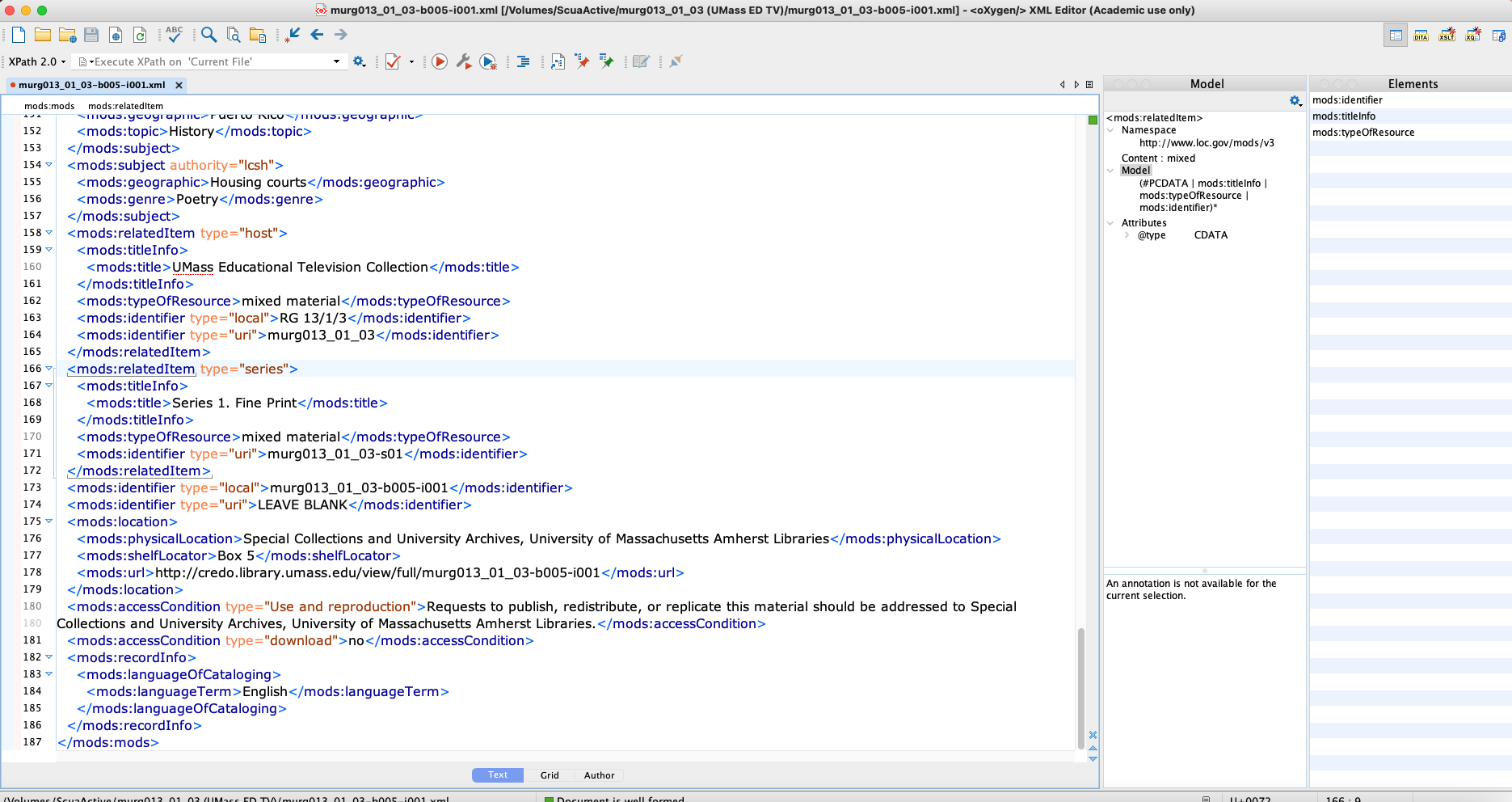The height and width of the screenshot is (802, 1512).
Task: Open the XPath 2.0 version dropdown
Action: pyautogui.click(x=37, y=61)
